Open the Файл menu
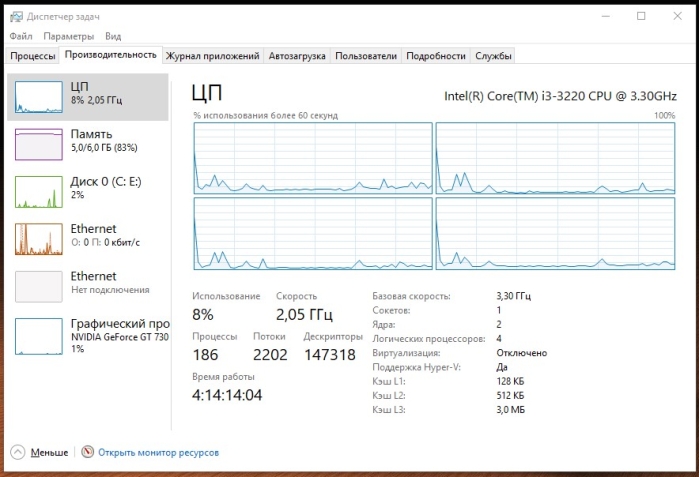This screenshot has height=477, width=699. pos(21,36)
